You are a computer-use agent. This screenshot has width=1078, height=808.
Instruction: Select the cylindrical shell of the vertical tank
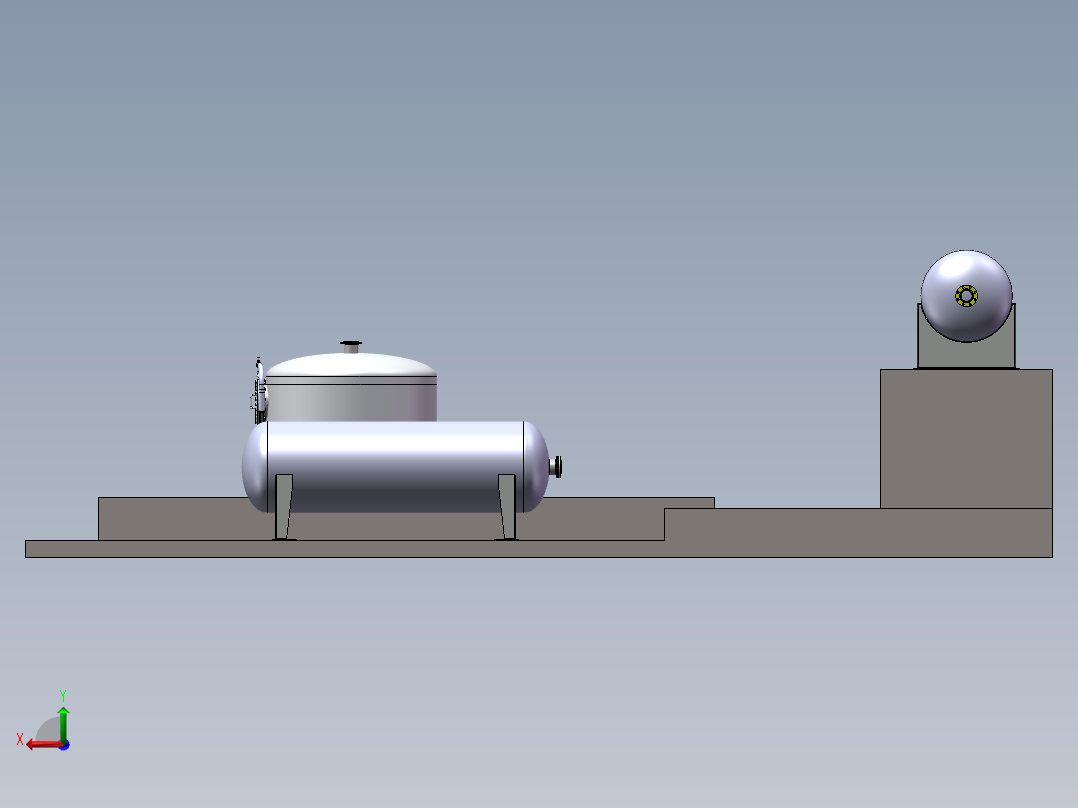click(351, 402)
